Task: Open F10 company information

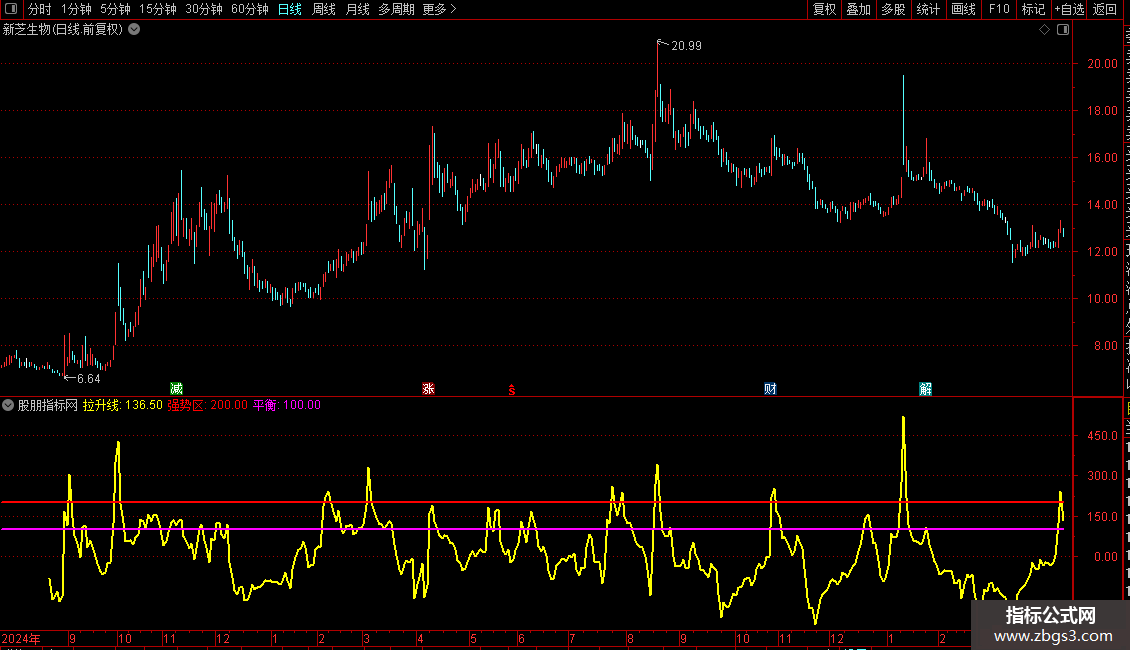Action: click(999, 9)
